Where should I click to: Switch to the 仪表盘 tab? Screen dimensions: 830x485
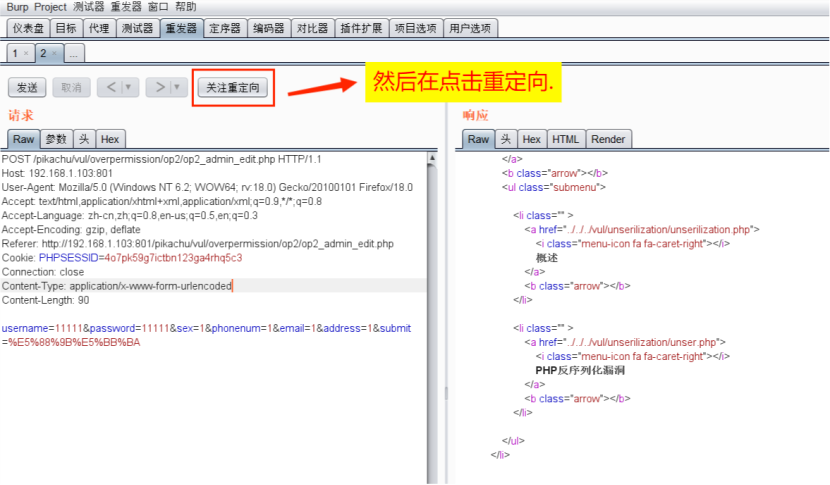(x=28, y=28)
